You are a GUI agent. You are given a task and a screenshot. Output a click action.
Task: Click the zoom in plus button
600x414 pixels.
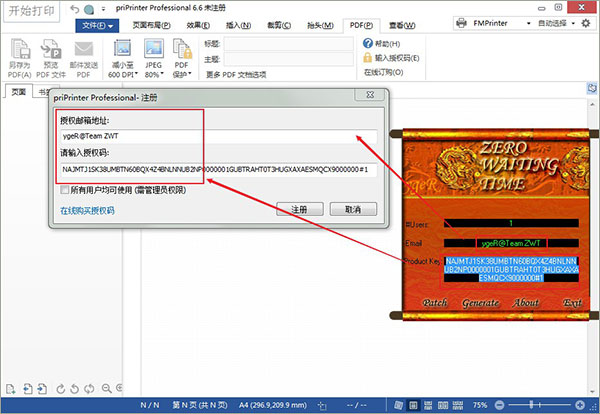(x=580, y=405)
